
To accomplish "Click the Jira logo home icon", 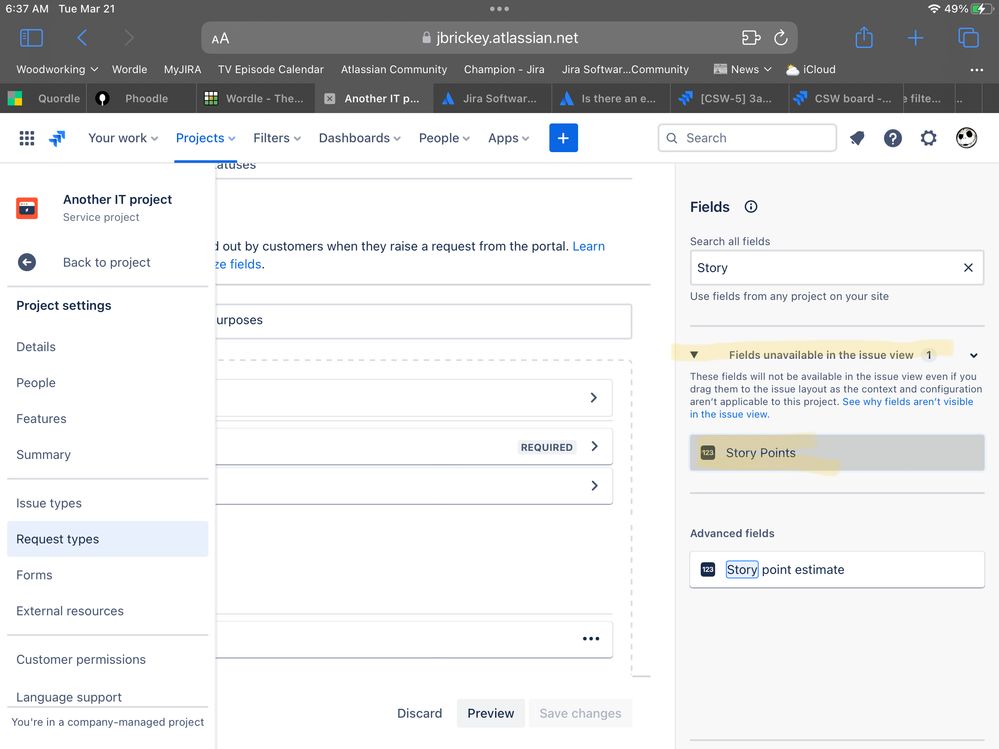I will pos(57,138).
